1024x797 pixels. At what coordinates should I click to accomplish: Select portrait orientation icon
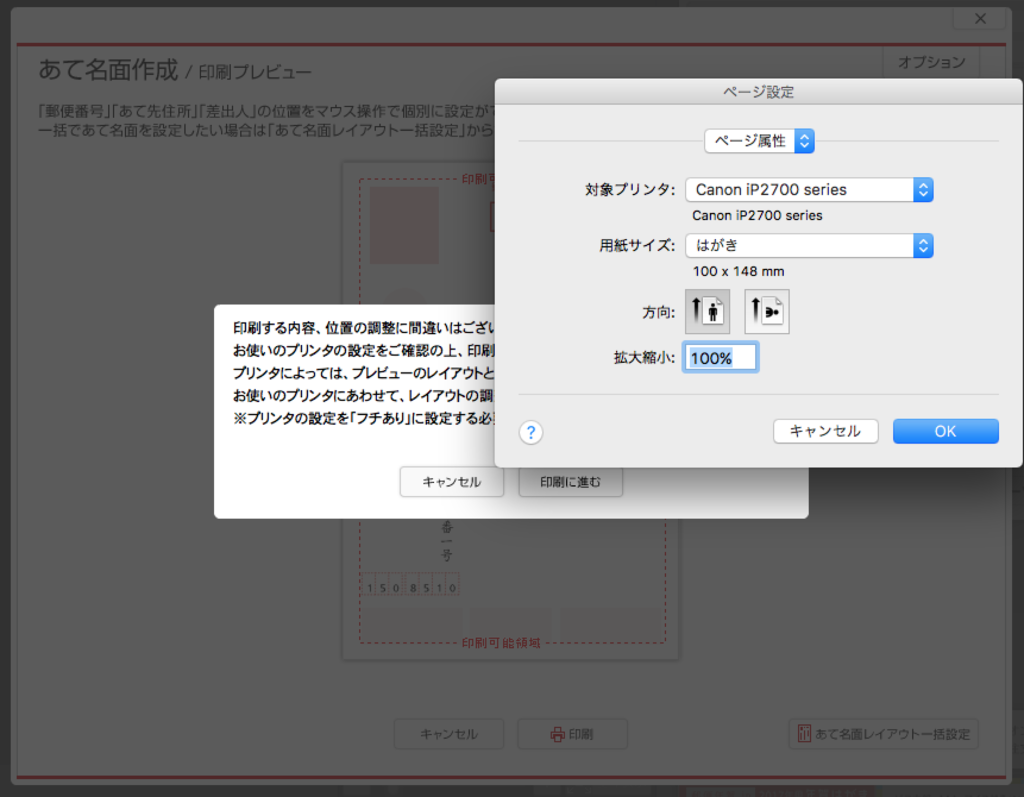pyautogui.click(x=707, y=312)
